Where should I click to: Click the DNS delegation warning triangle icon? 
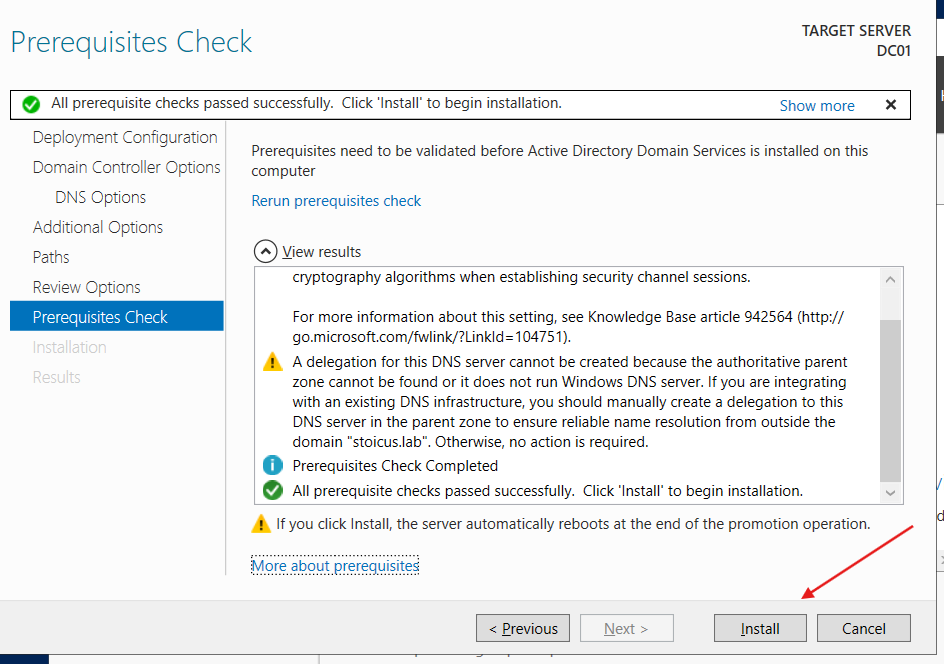273,362
